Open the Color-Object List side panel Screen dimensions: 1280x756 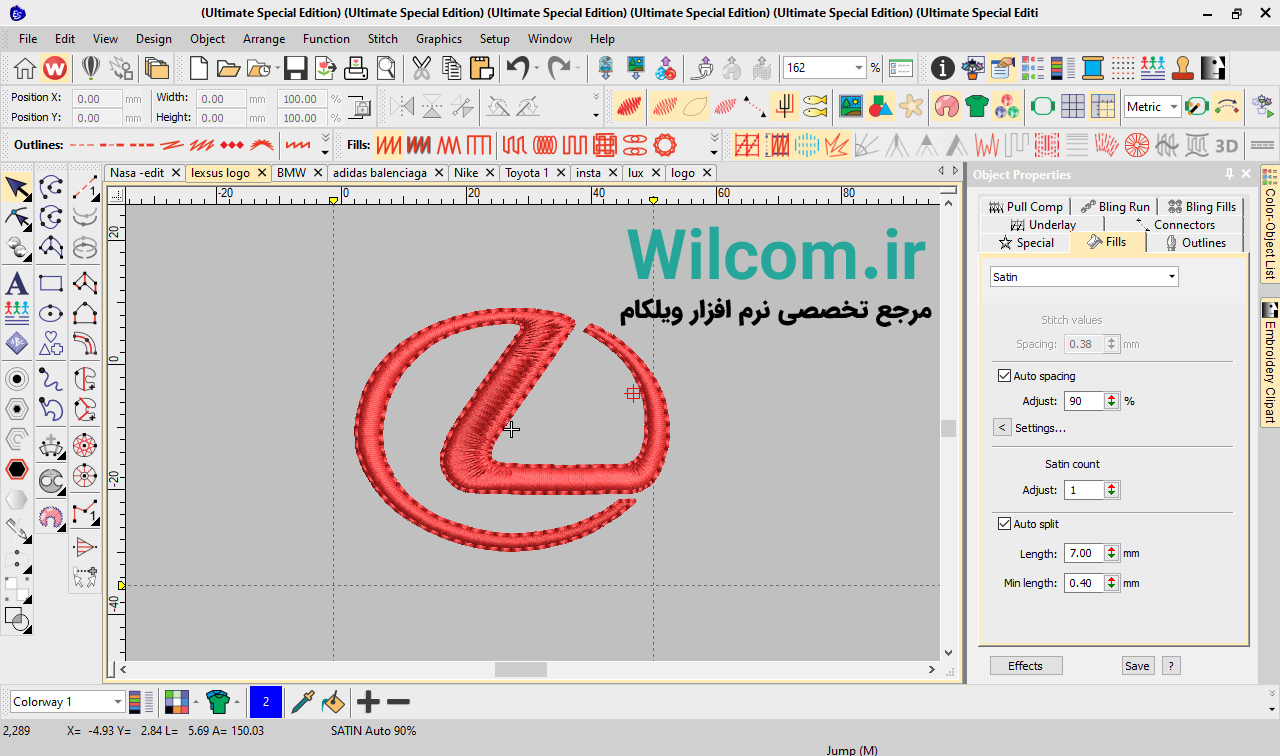coord(1270,226)
